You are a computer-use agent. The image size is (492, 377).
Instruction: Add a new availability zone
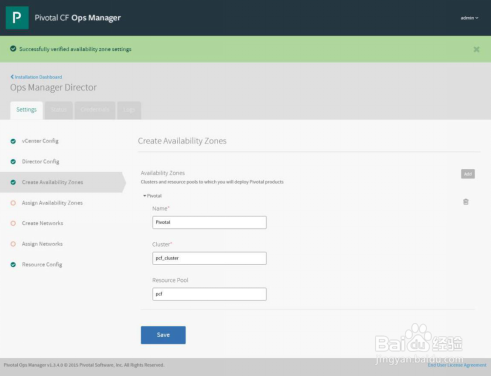click(x=468, y=174)
